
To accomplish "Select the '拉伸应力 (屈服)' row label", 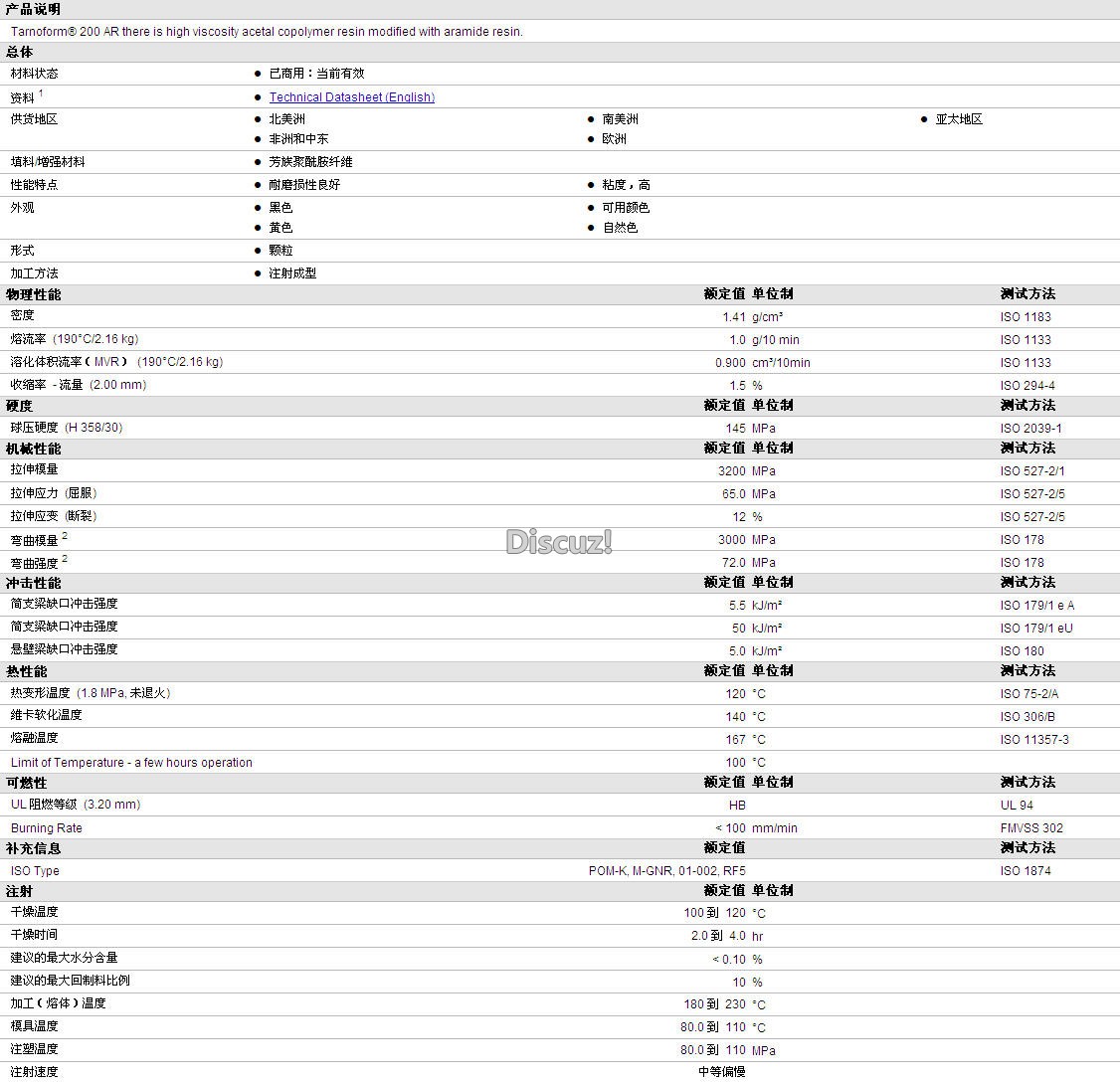I will pos(54,493).
